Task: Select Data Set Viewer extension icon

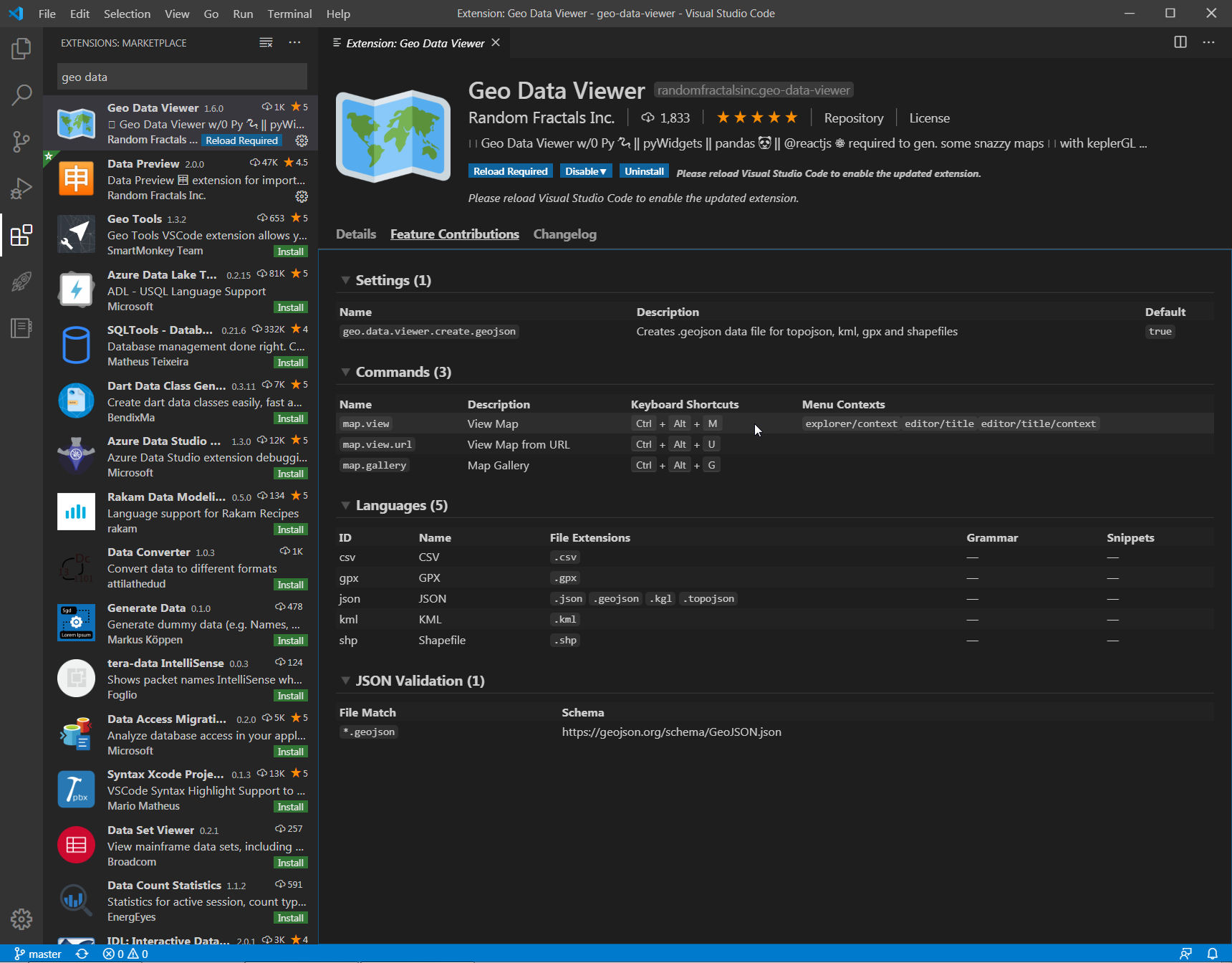Action: pos(76,845)
